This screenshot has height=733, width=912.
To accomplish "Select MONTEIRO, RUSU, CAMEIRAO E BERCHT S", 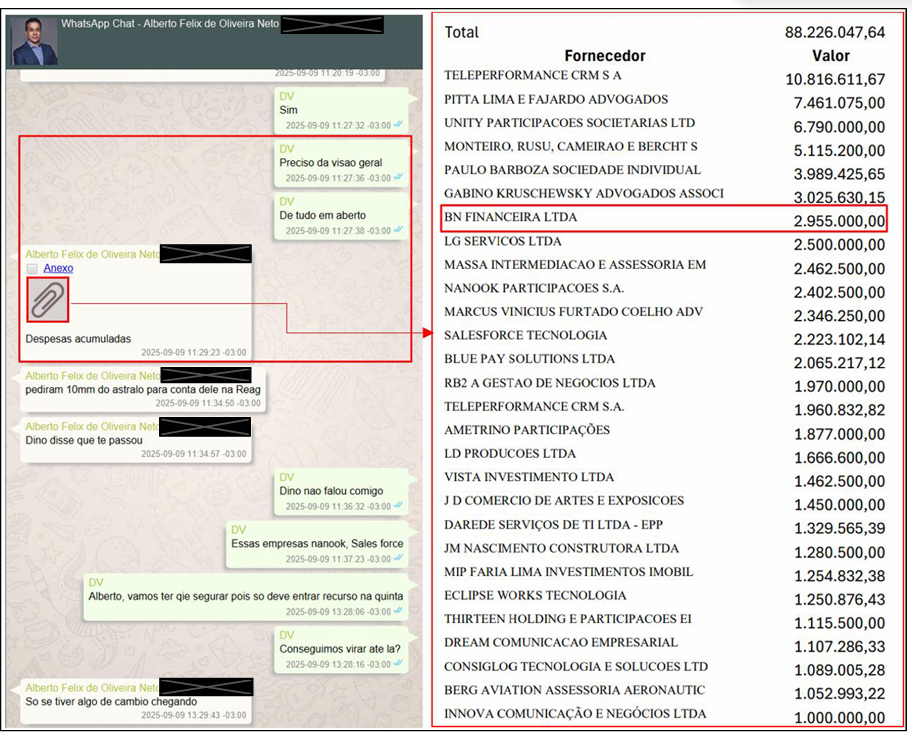I will (x=664, y=148).
